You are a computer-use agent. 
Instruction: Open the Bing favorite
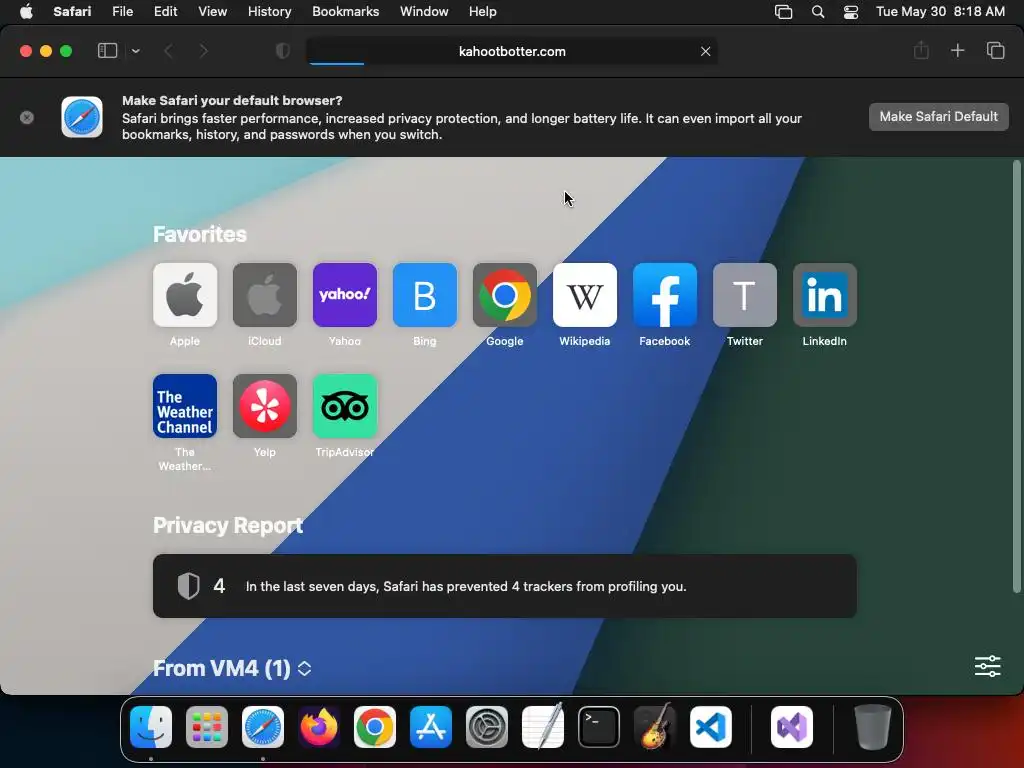[424, 295]
